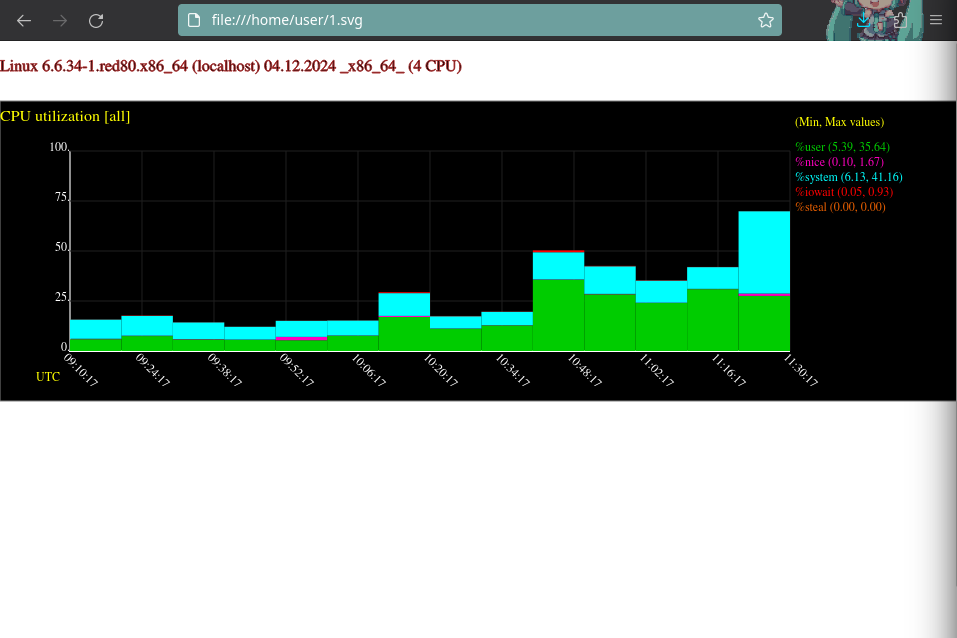957x638 pixels.
Task: Bookmark this page with the star
Action: (x=765, y=20)
